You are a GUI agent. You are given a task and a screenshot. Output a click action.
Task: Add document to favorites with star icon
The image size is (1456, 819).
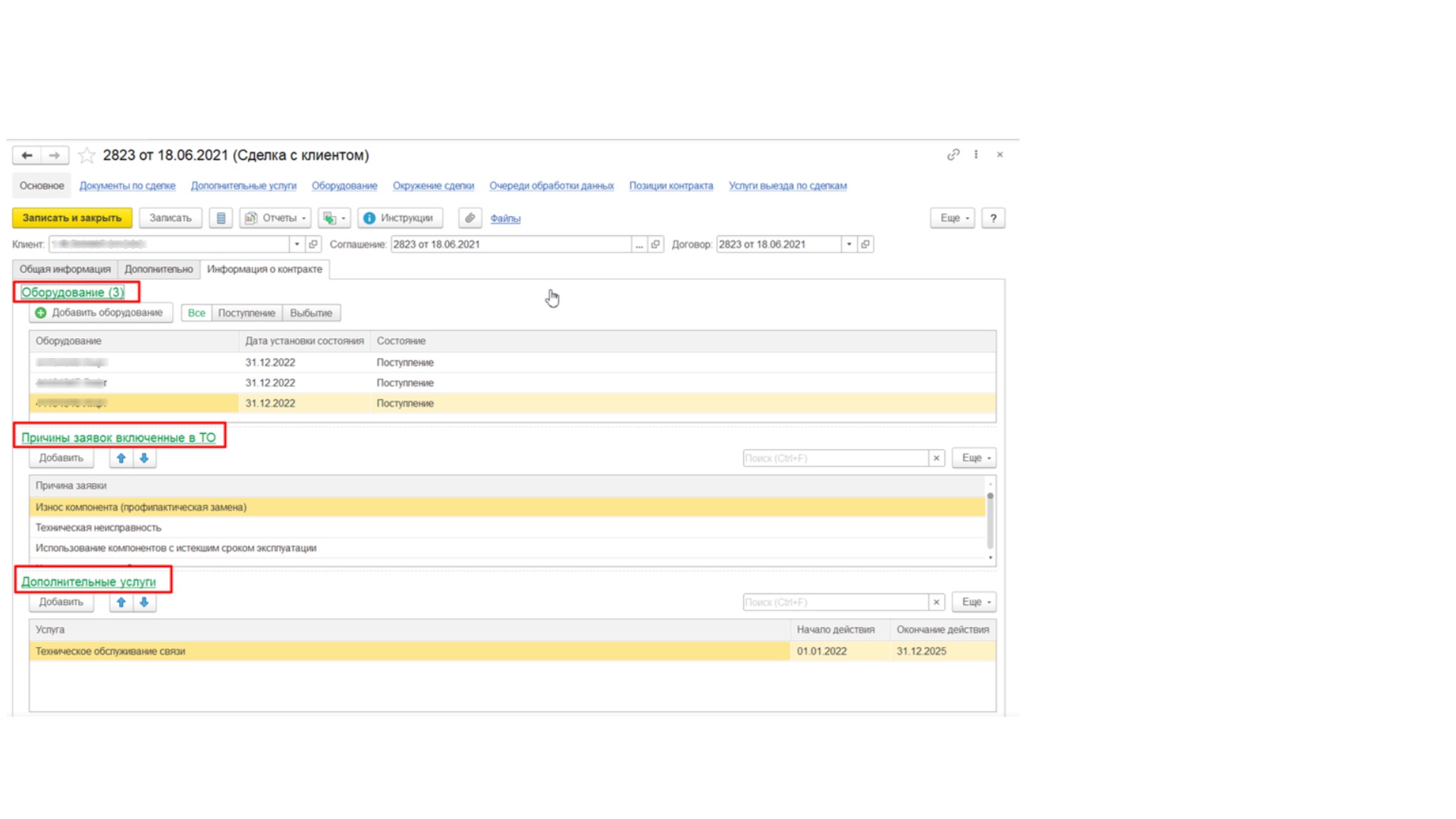tap(86, 155)
